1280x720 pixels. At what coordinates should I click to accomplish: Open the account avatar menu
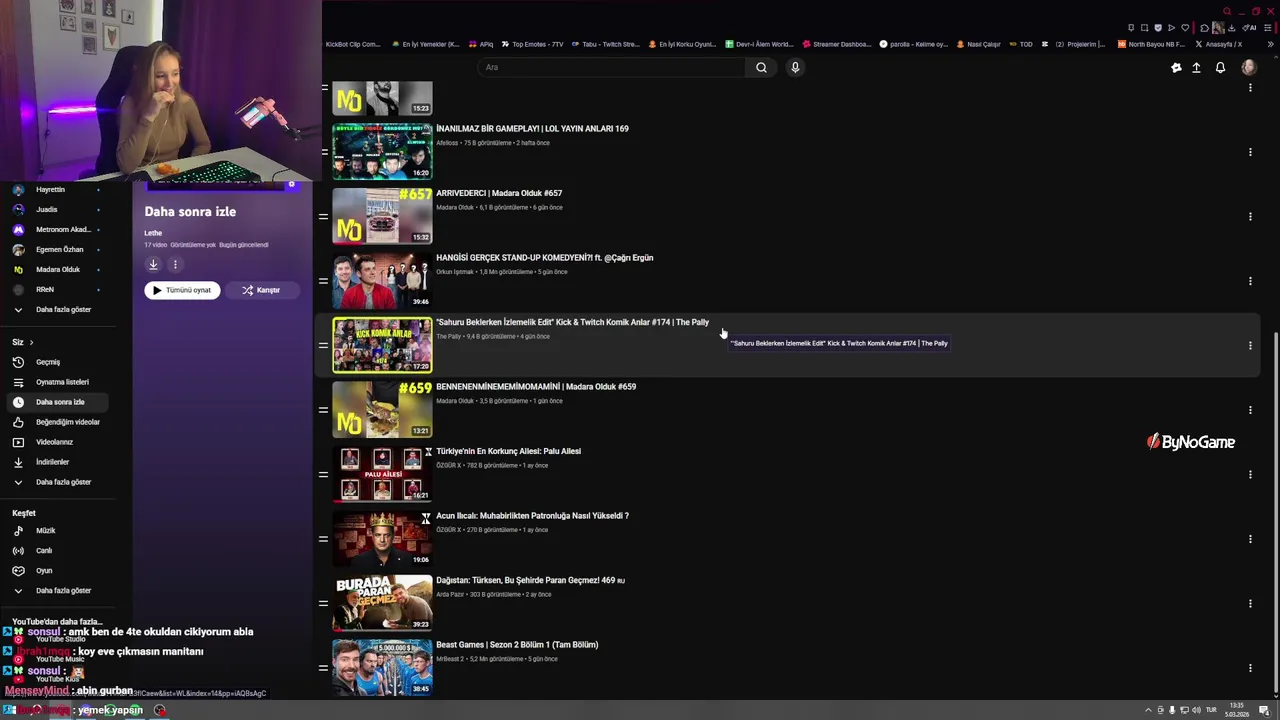click(1248, 67)
